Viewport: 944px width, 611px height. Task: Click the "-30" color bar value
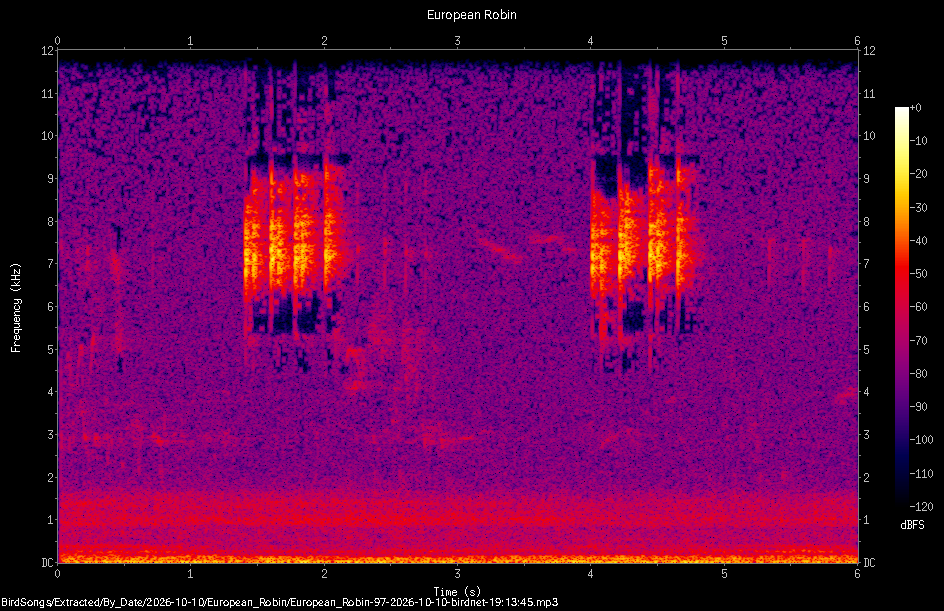point(918,208)
